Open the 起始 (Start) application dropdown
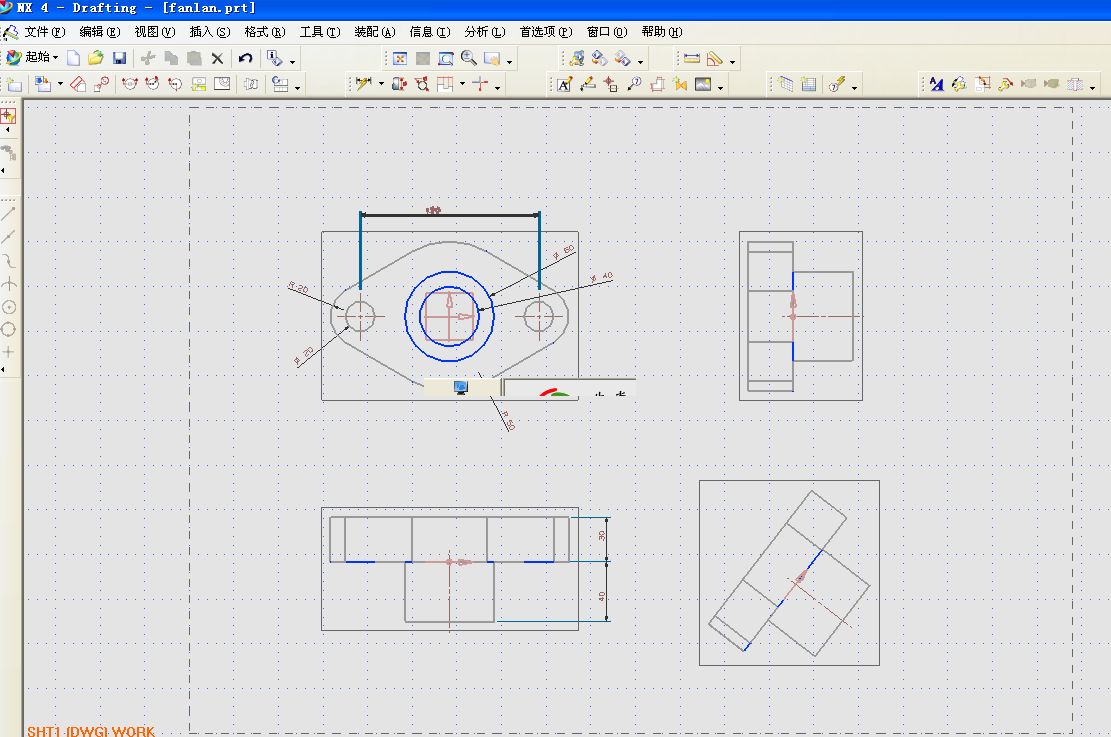 (x=33, y=57)
